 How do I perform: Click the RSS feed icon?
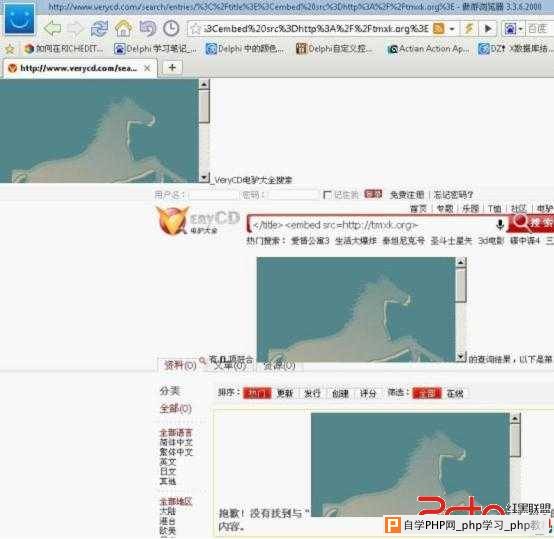click(438, 28)
